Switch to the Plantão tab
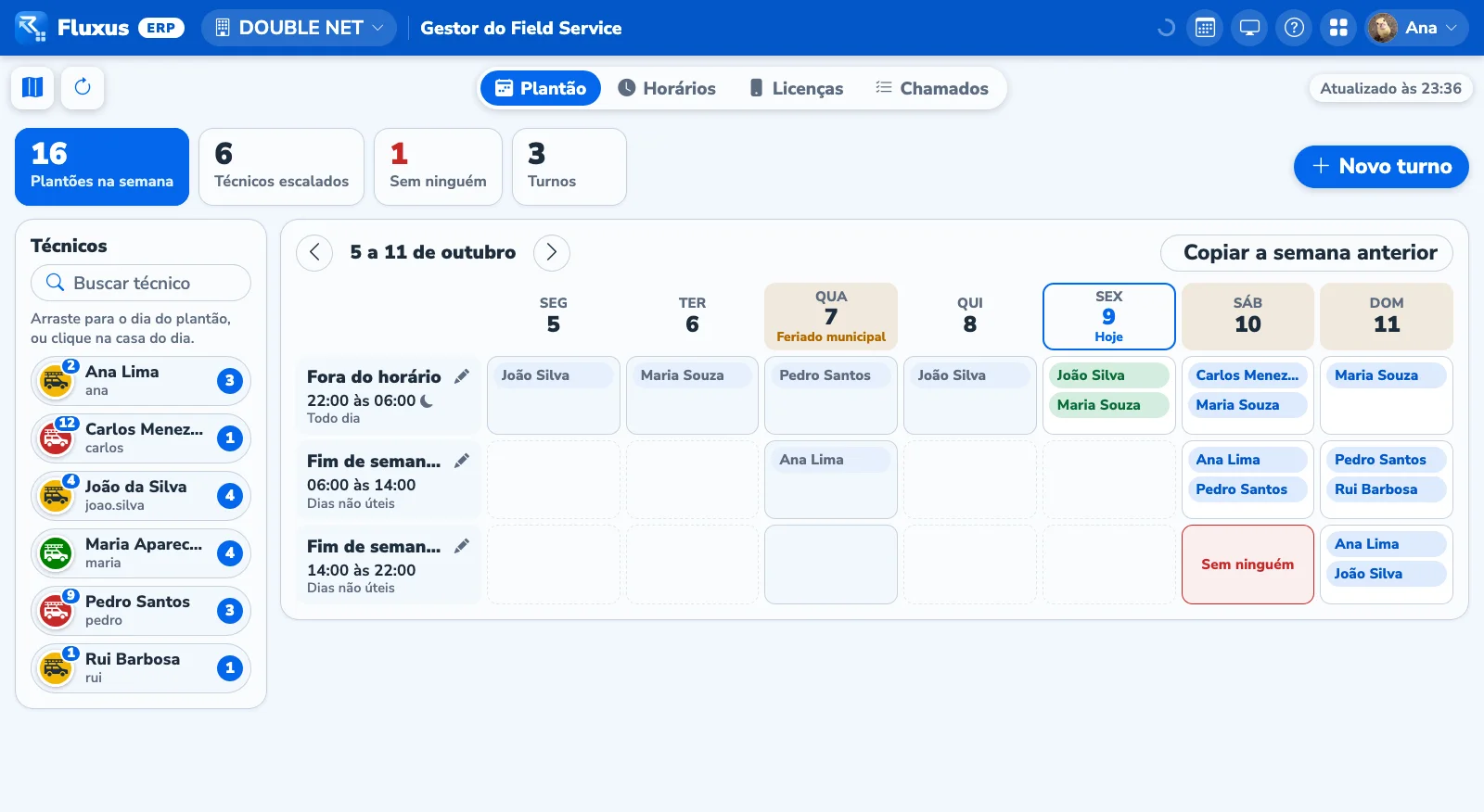Image resolution: width=1484 pixels, height=812 pixels. pos(541,88)
